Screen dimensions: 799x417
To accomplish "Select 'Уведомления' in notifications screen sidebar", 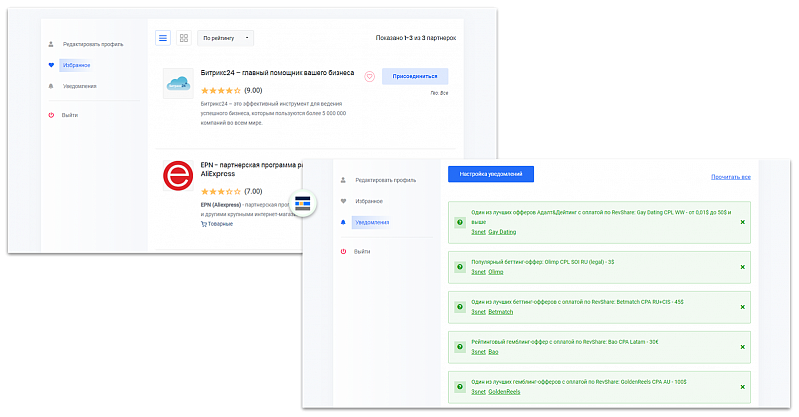I will (372, 222).
